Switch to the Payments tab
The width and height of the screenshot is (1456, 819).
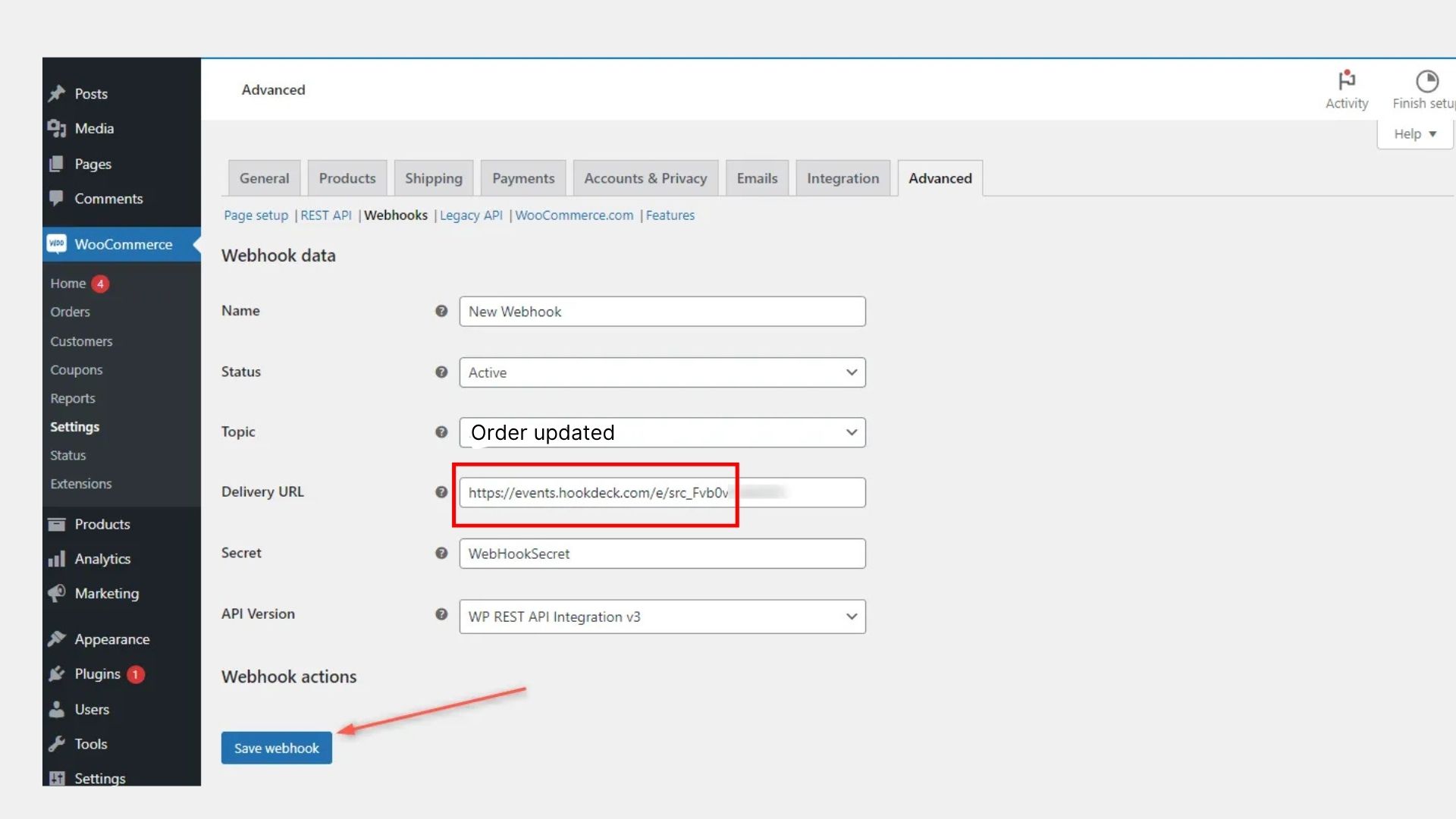pyautogui.click(x=523, y=178)
